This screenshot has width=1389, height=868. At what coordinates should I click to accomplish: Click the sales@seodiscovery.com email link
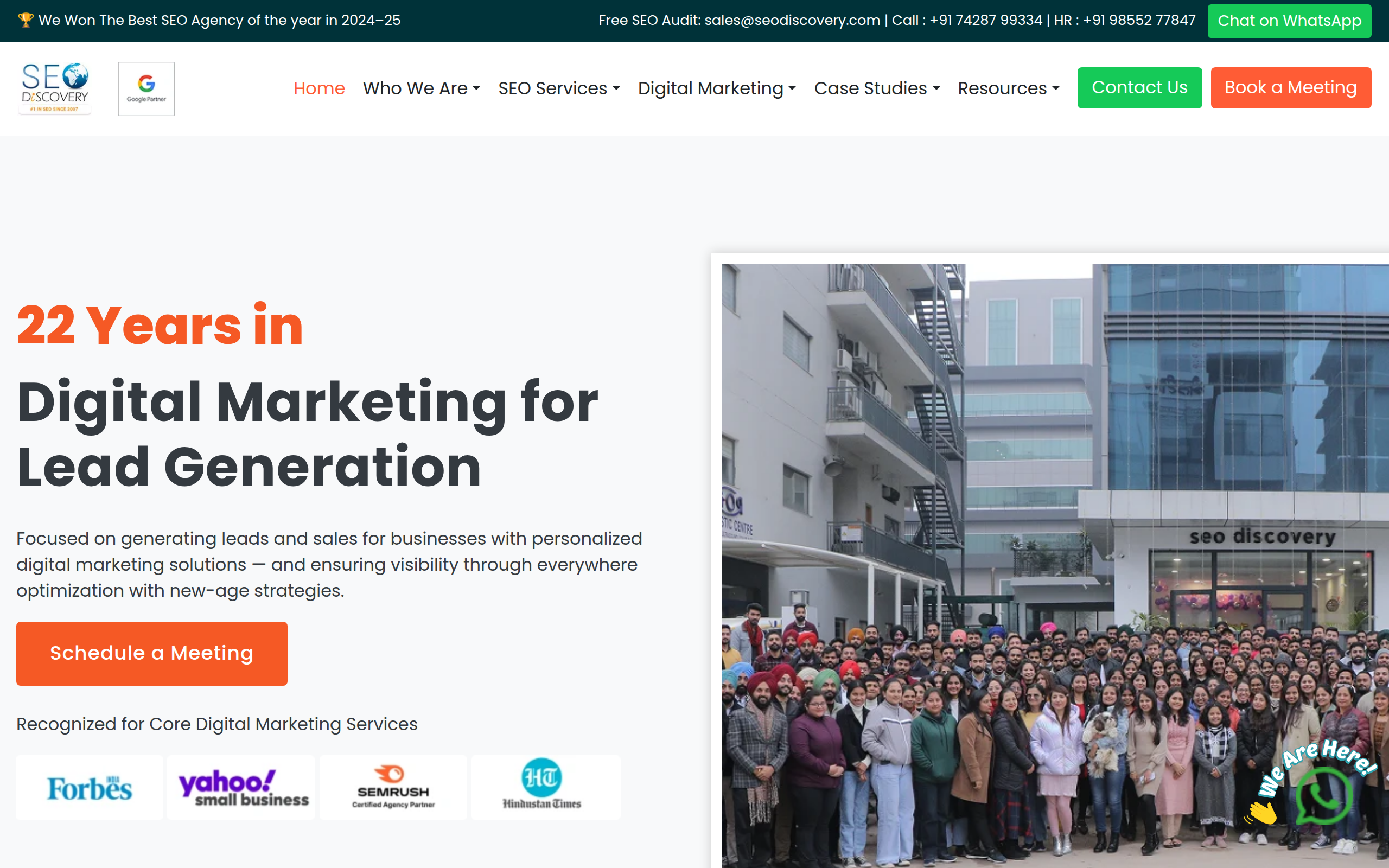pyautogui.click(x=793, y=20)
